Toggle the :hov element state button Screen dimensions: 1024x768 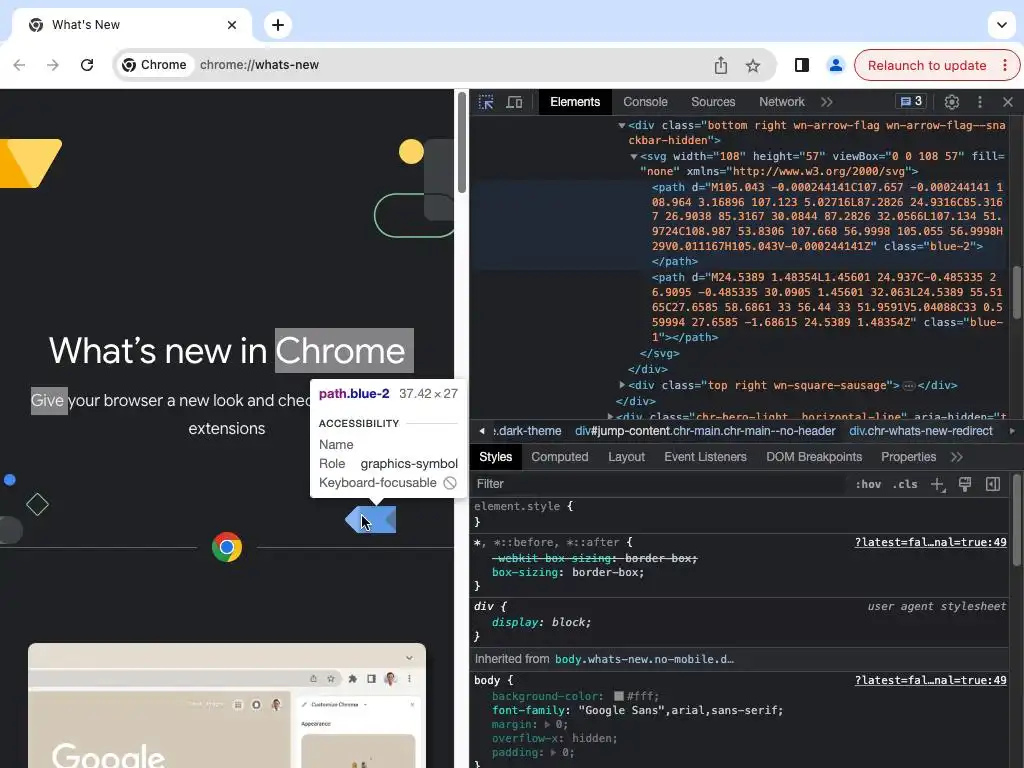pyautogui.click(x=868, y=484)
